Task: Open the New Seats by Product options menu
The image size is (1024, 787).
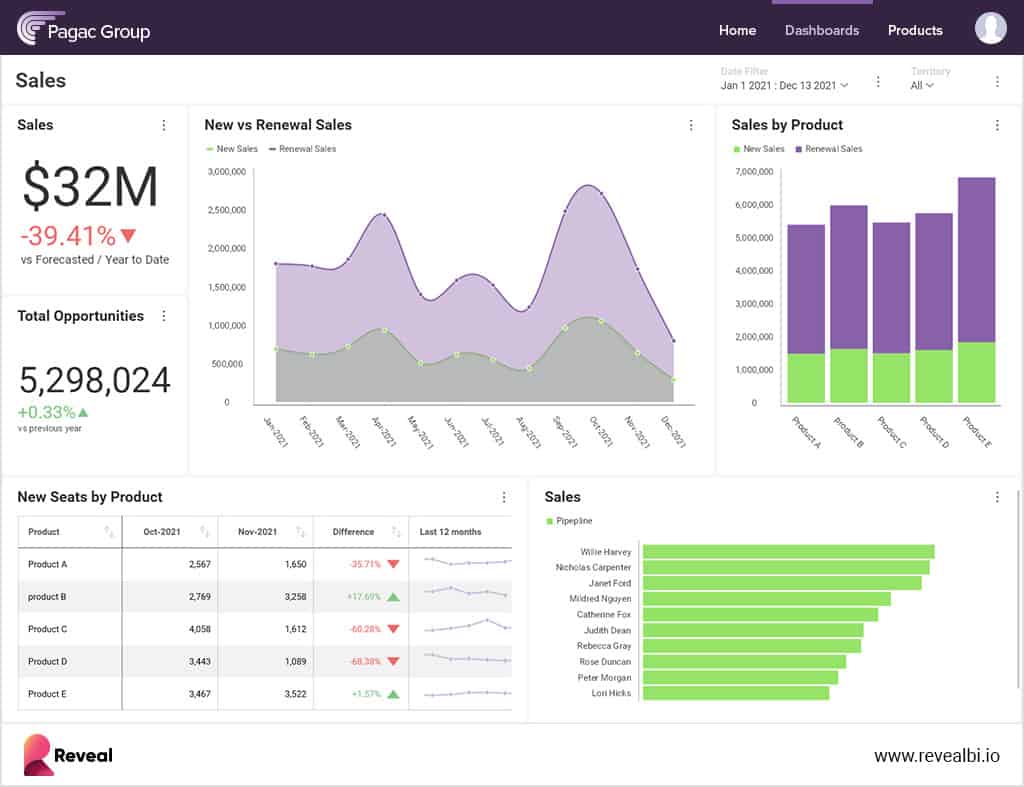Action: [504, 498]
